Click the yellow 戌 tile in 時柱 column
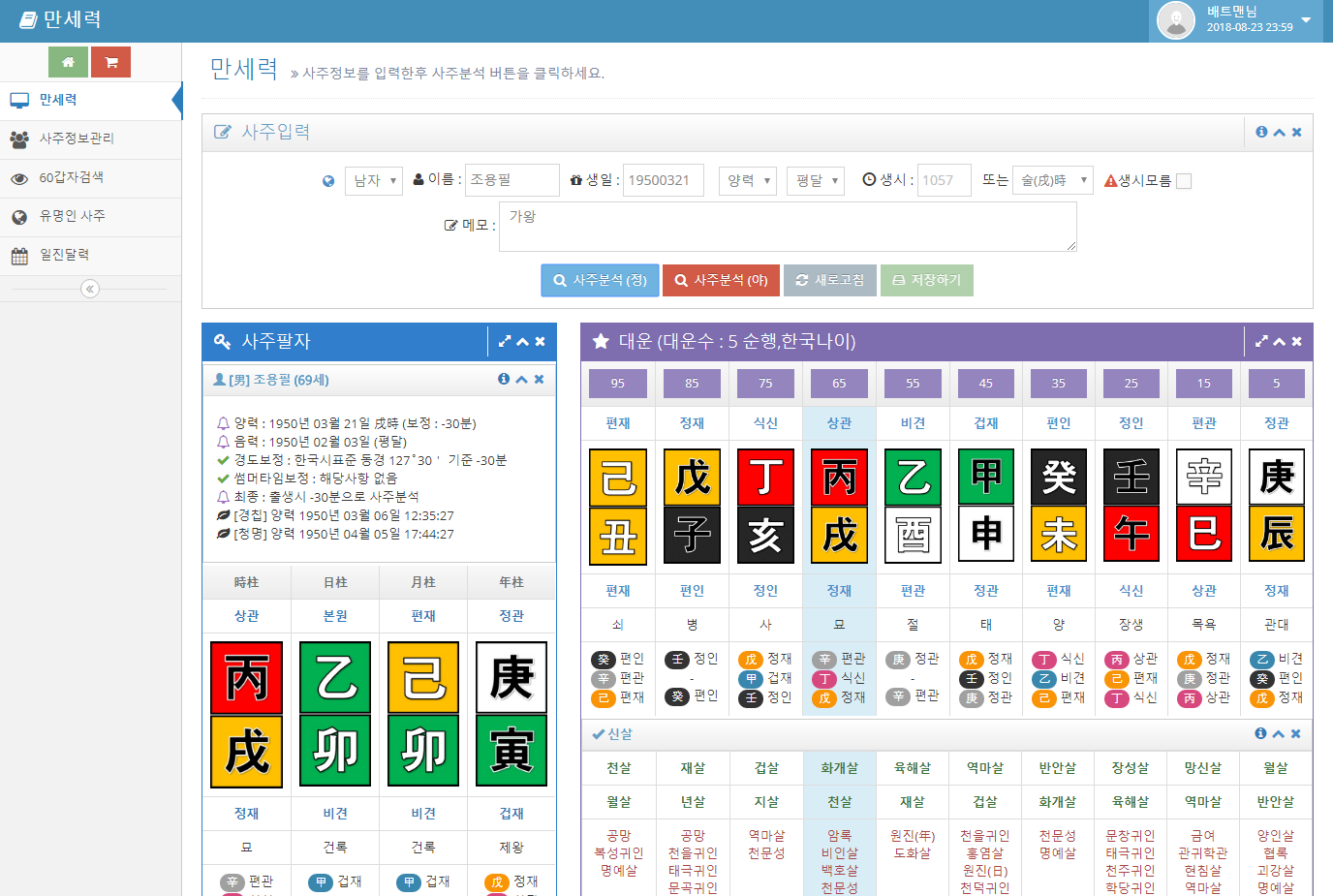The height and width of the screenshot is (896, 1333). click(246, 752)
